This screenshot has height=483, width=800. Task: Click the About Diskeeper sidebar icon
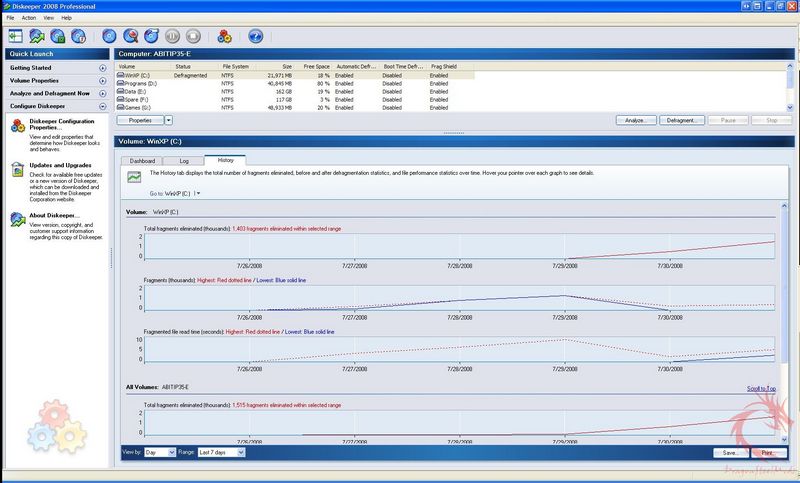(x=18, y=219)
